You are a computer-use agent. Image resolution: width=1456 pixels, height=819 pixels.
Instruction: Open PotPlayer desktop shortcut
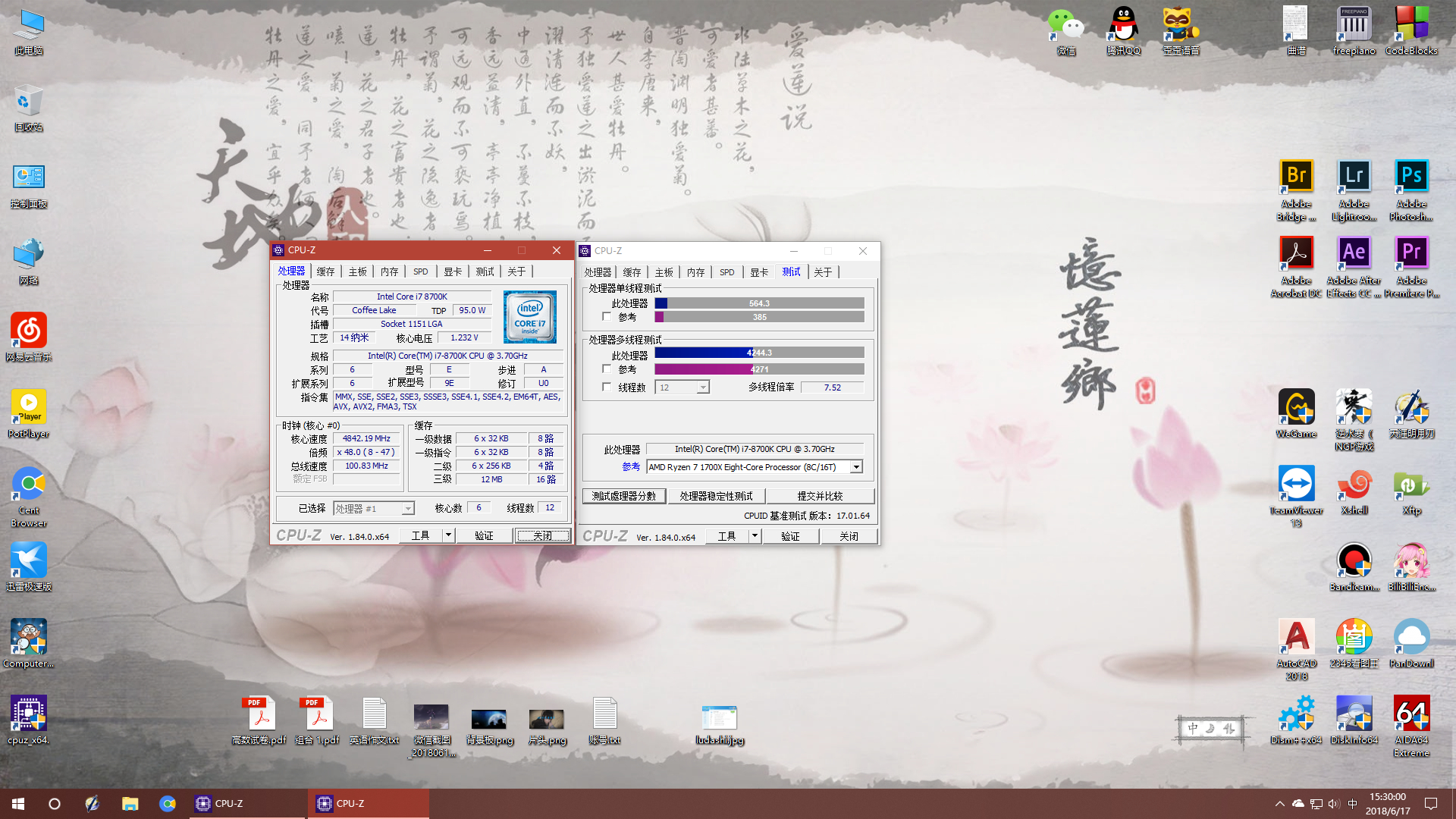click(x=29, y=414)
